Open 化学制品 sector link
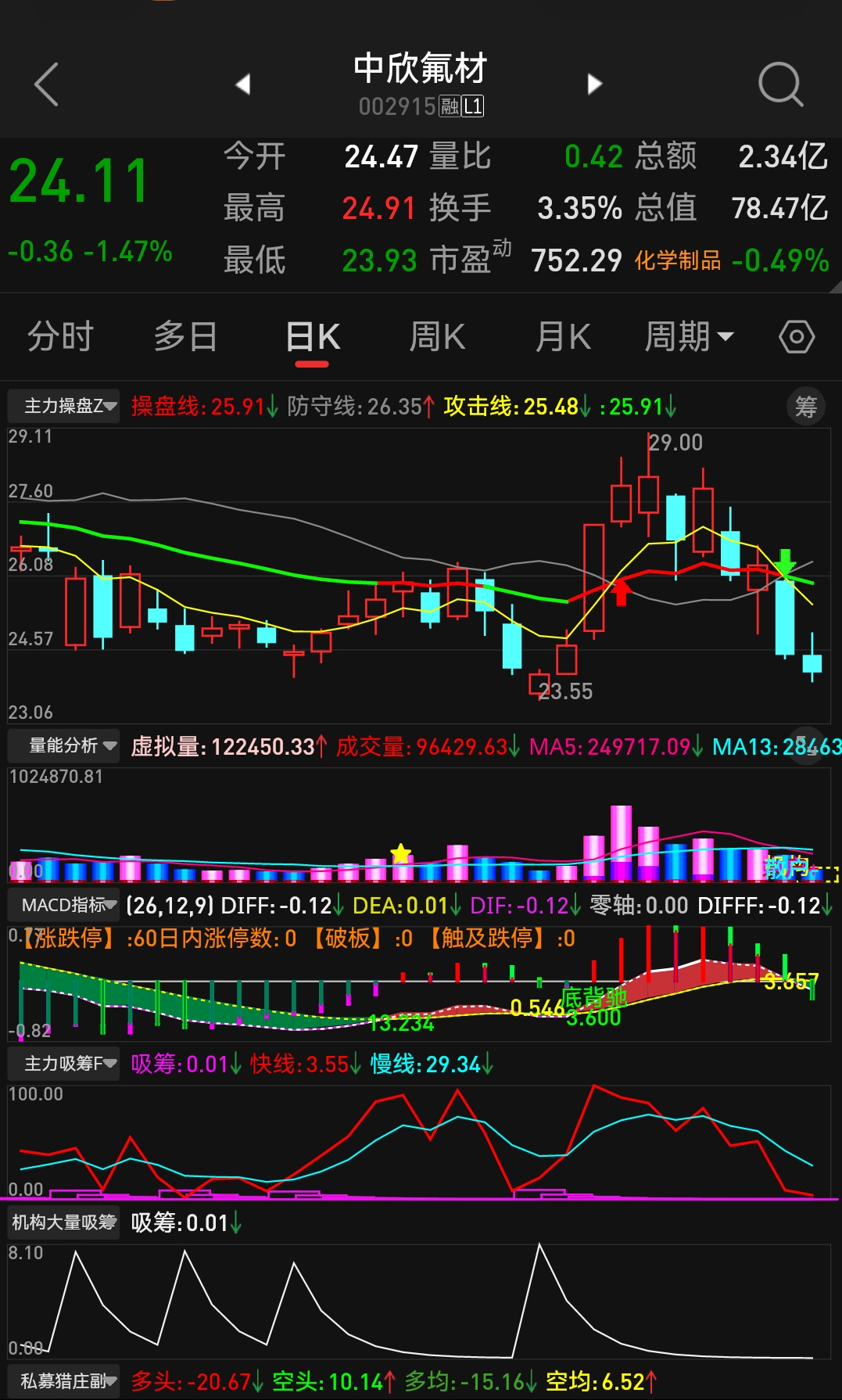The height and width of the screenshot is (1400, 842). pyautogui.click(x=678, y=260)
